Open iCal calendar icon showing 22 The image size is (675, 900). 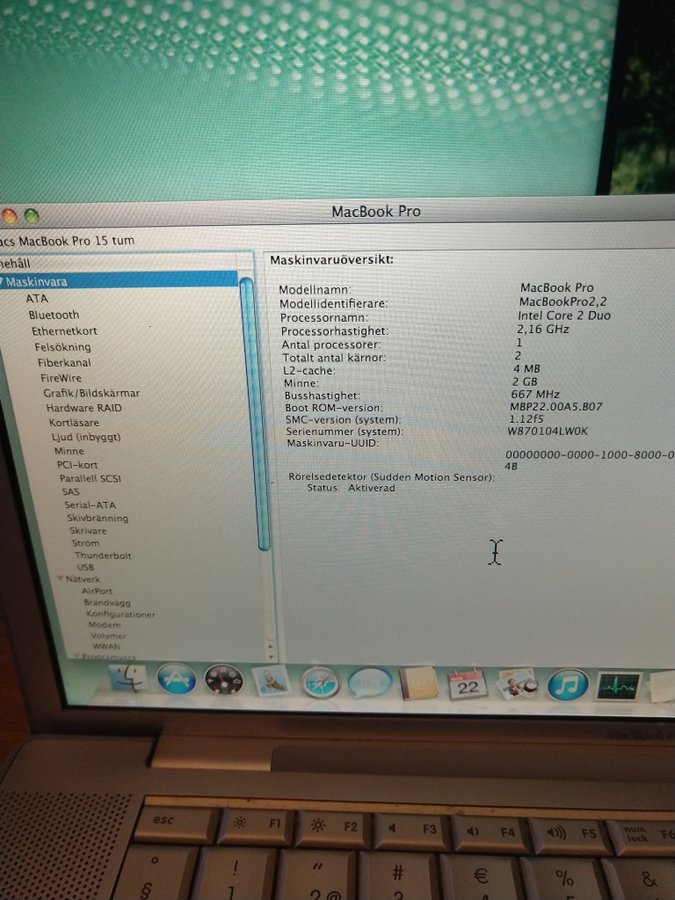pos(467,685)
